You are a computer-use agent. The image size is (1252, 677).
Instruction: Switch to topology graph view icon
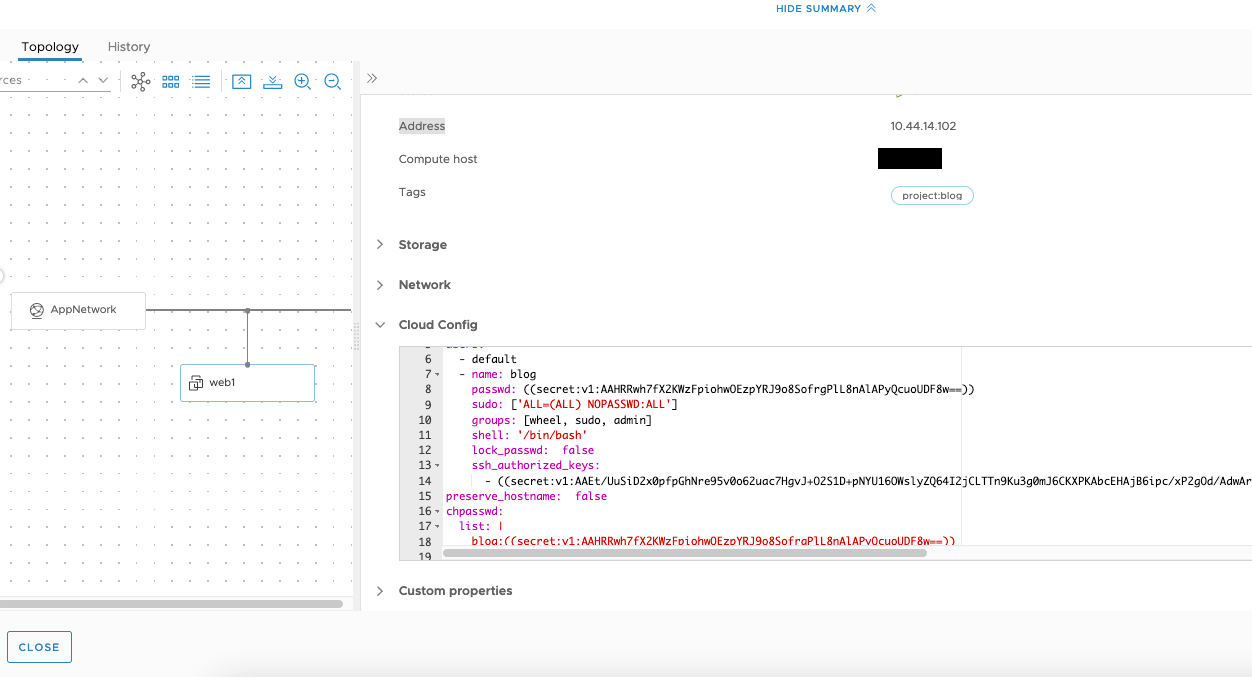140,81
